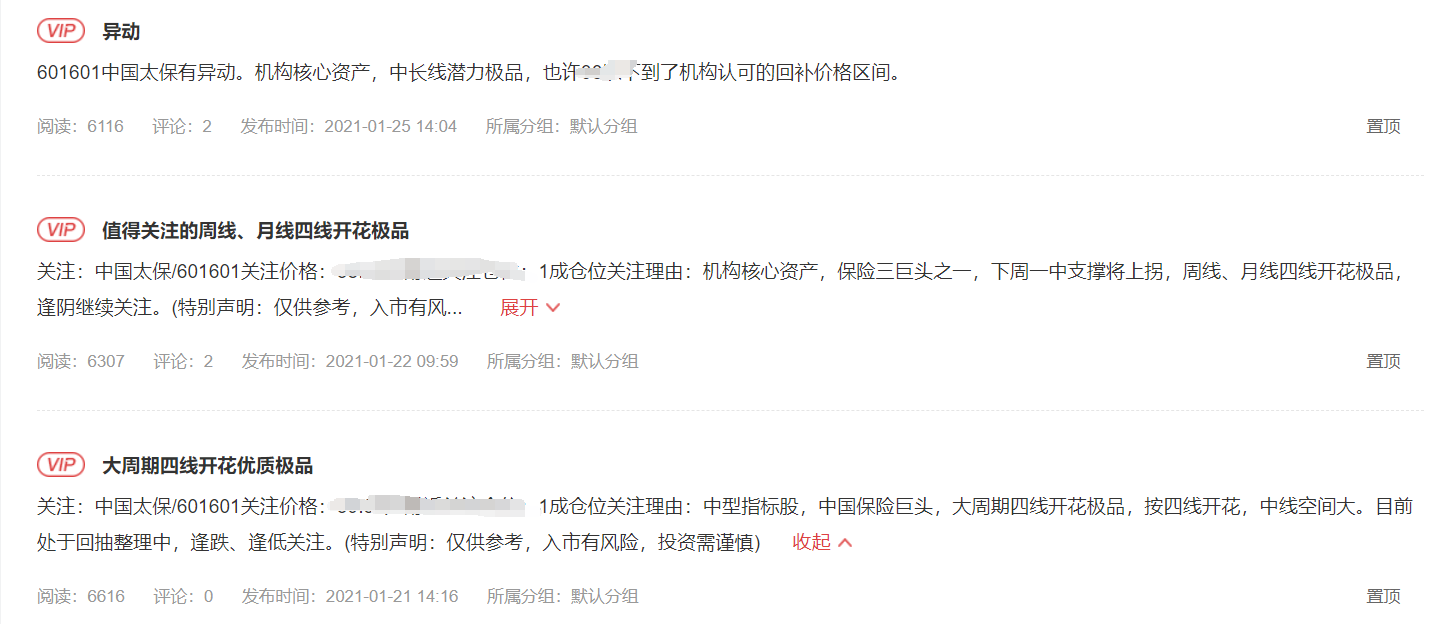Open the post titled 异动
Screen dimensions: 1455x624
coord(121,31)
